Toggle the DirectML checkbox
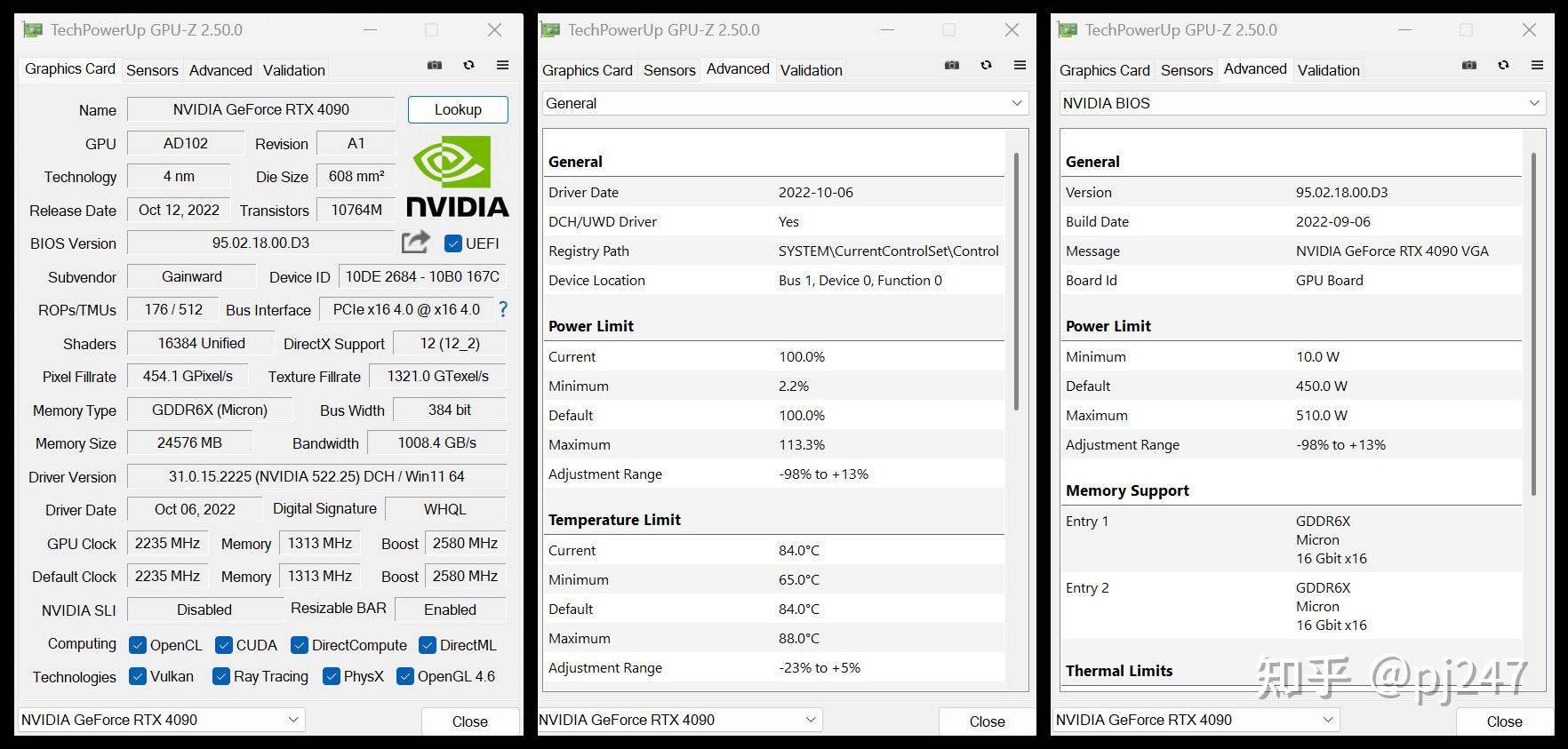Image resolution: width=1568 pixels, height=749 pixels. 428,645
